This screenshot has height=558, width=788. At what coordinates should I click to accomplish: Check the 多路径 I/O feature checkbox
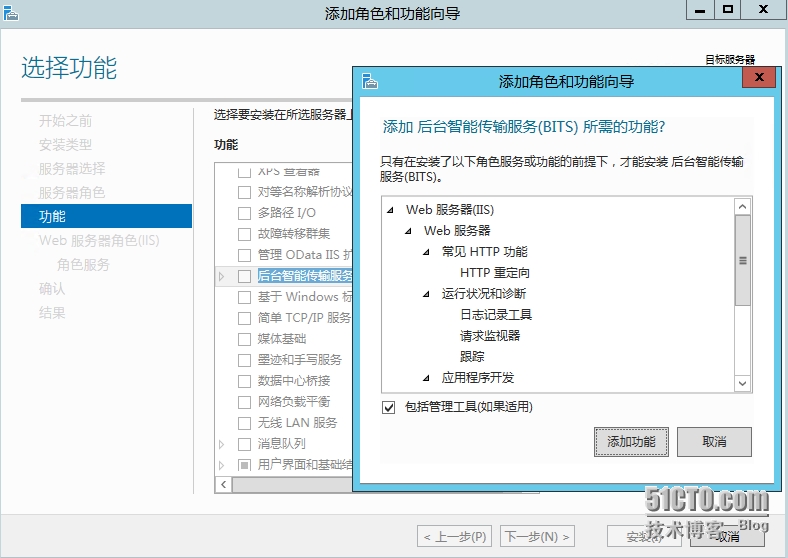click(244, 213)
